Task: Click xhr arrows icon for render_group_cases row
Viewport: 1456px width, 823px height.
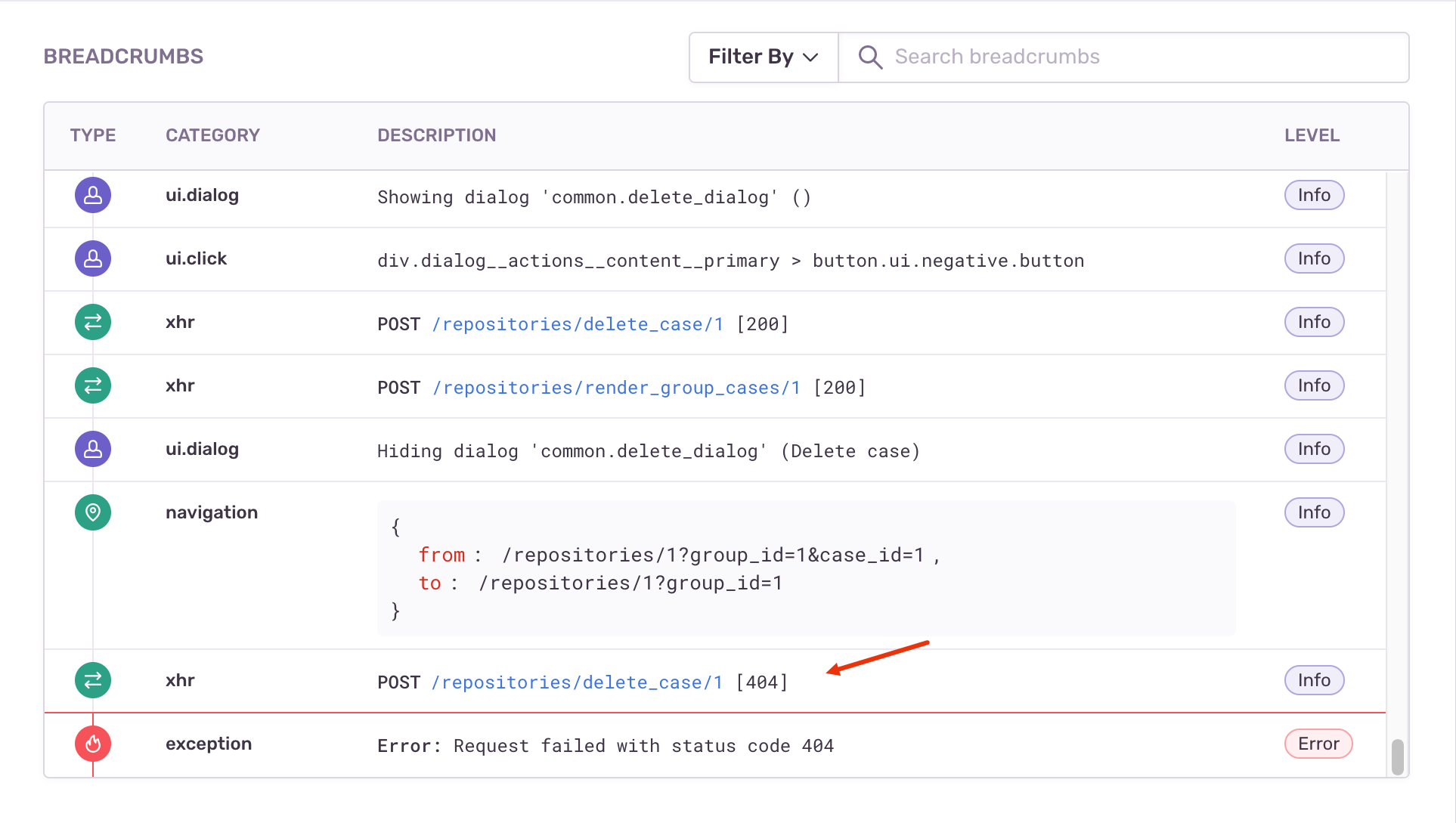Action: (x=93, y=386)
